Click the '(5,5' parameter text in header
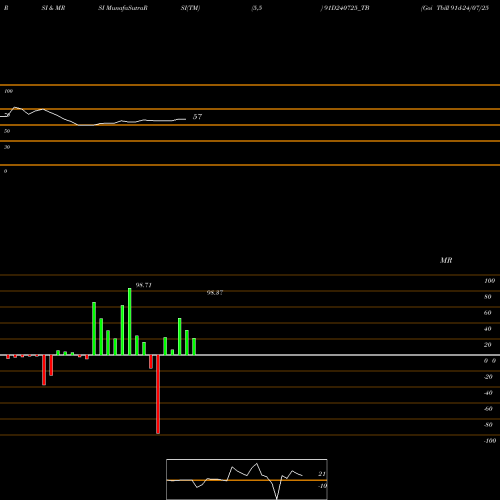 pos(257,8)
